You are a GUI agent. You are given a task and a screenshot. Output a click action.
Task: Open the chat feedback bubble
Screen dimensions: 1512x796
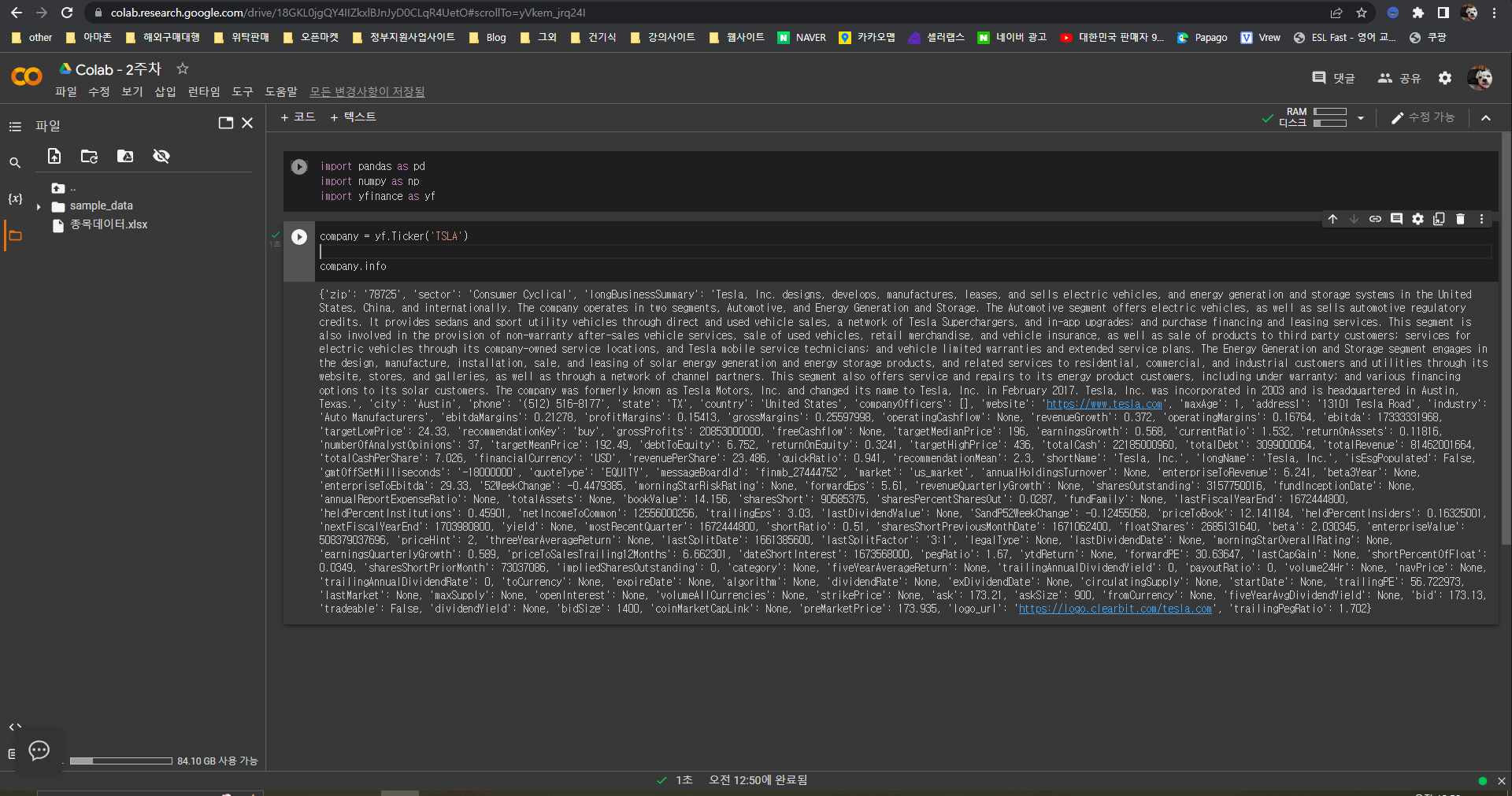39,750
